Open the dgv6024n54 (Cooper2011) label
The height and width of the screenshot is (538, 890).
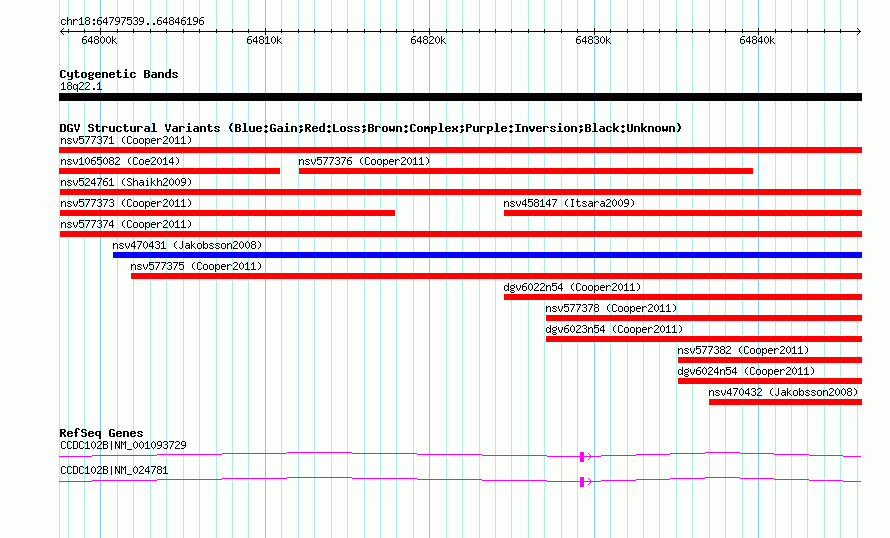pos(746,371)
